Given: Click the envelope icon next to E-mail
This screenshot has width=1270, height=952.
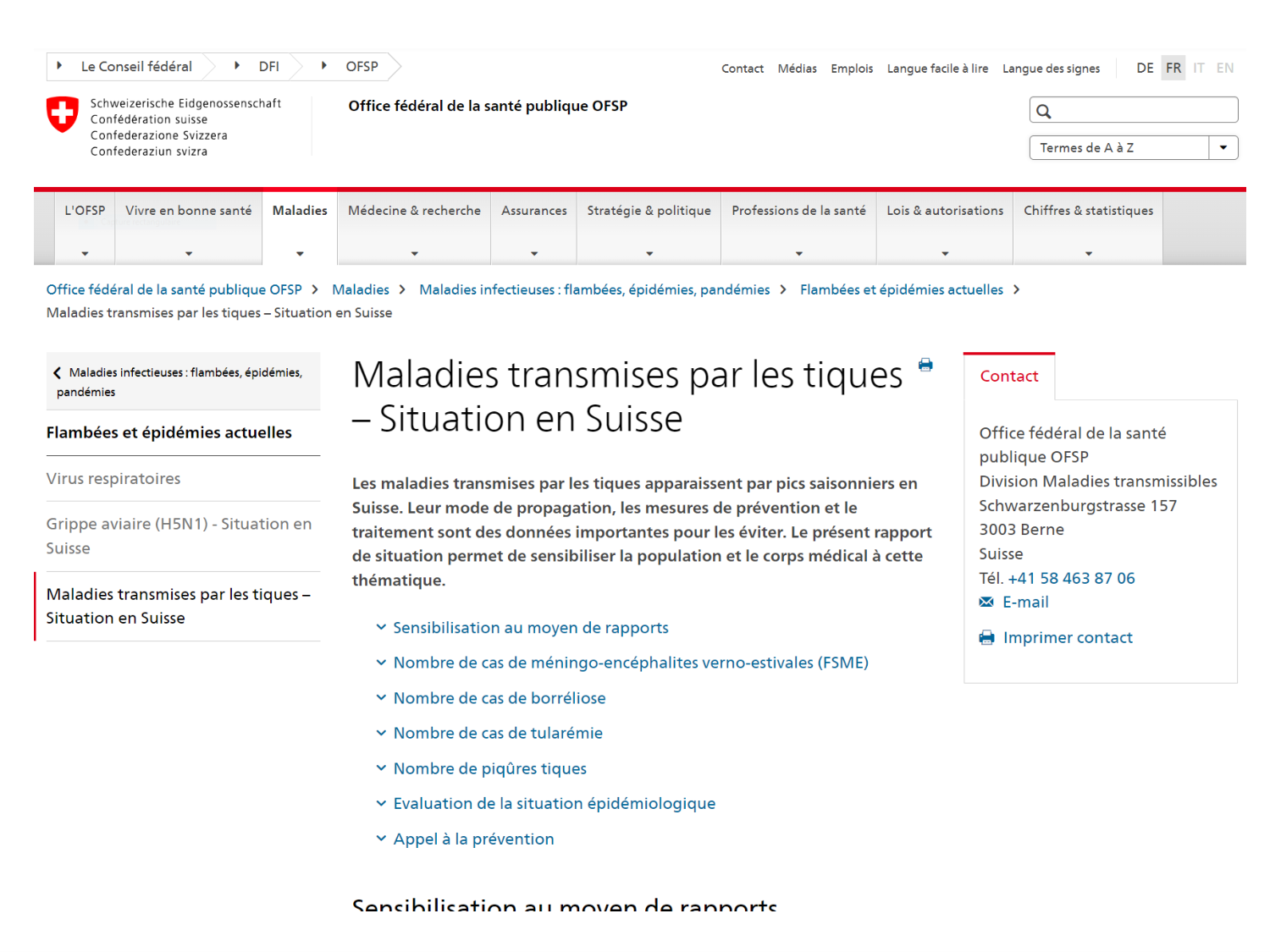Looking at the screenshot, I should point(986,602).
